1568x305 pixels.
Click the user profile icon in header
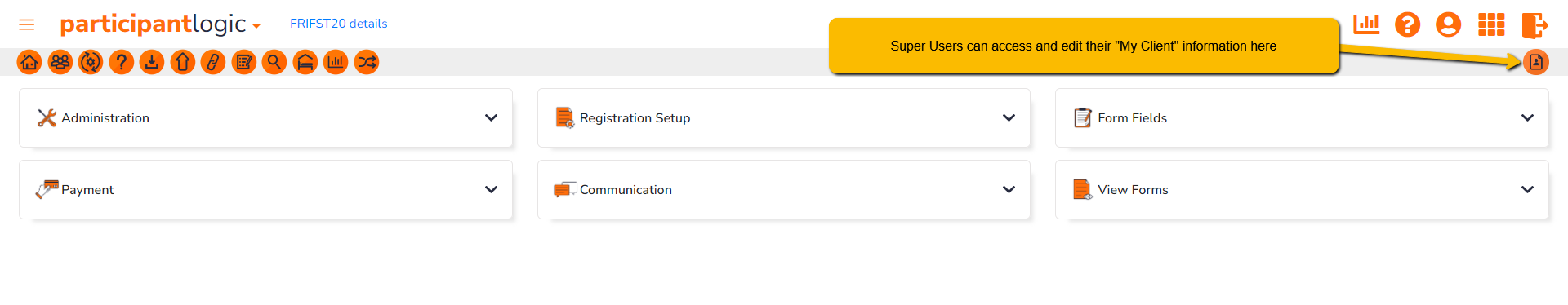tap(1448, 24)
